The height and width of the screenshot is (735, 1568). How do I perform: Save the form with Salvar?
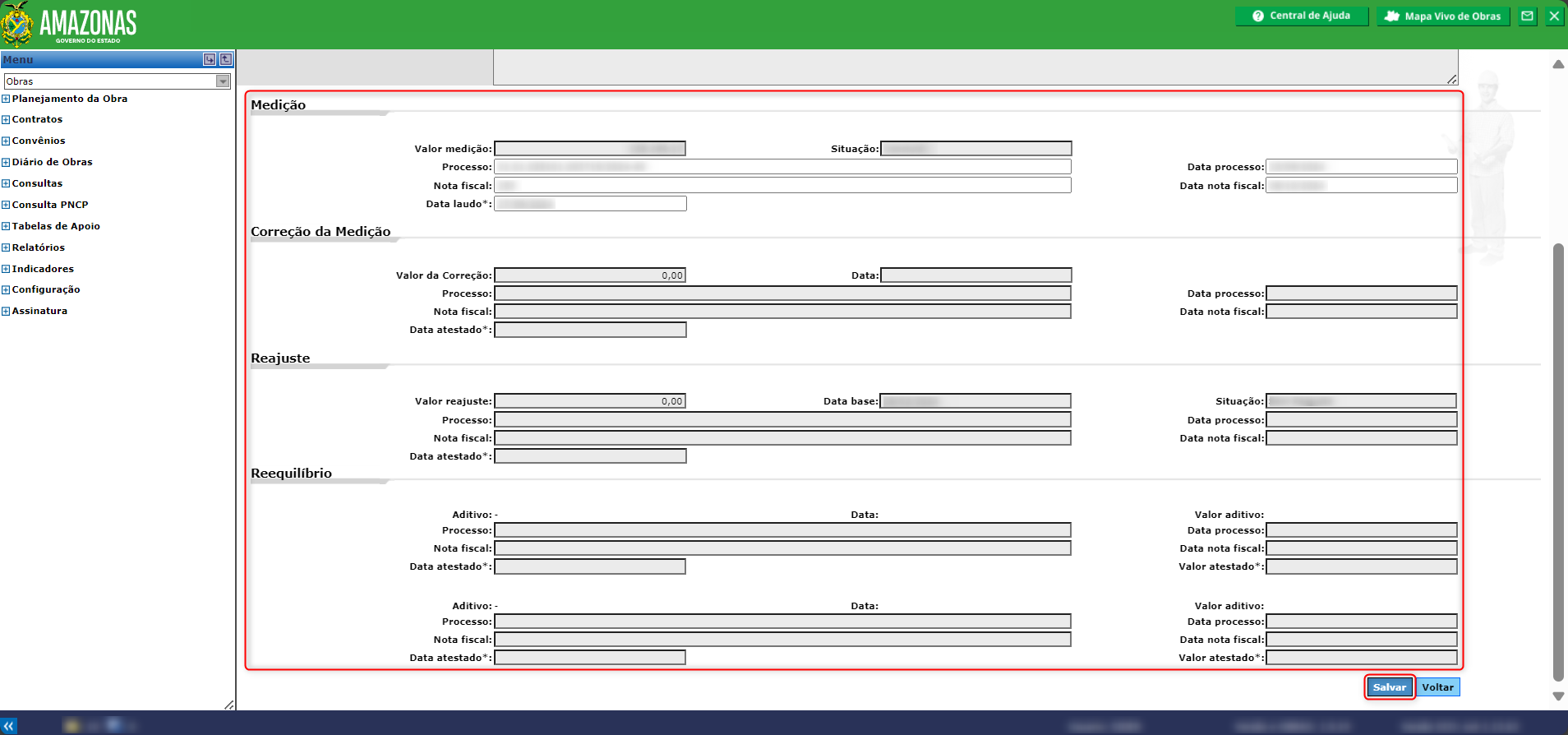pyautogui.click(x=1390, y=687)
